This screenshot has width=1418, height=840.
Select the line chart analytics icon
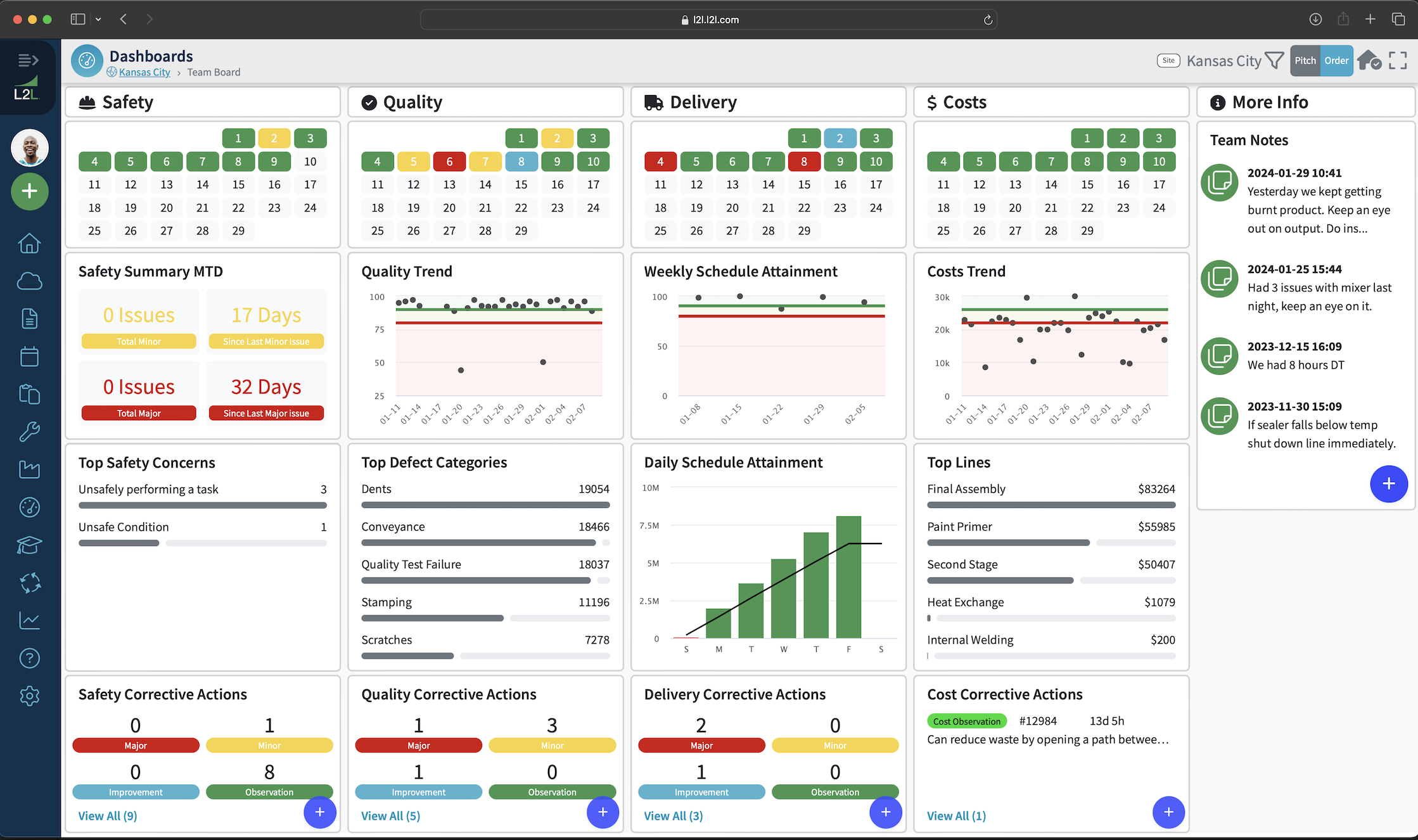coord(29,620)
